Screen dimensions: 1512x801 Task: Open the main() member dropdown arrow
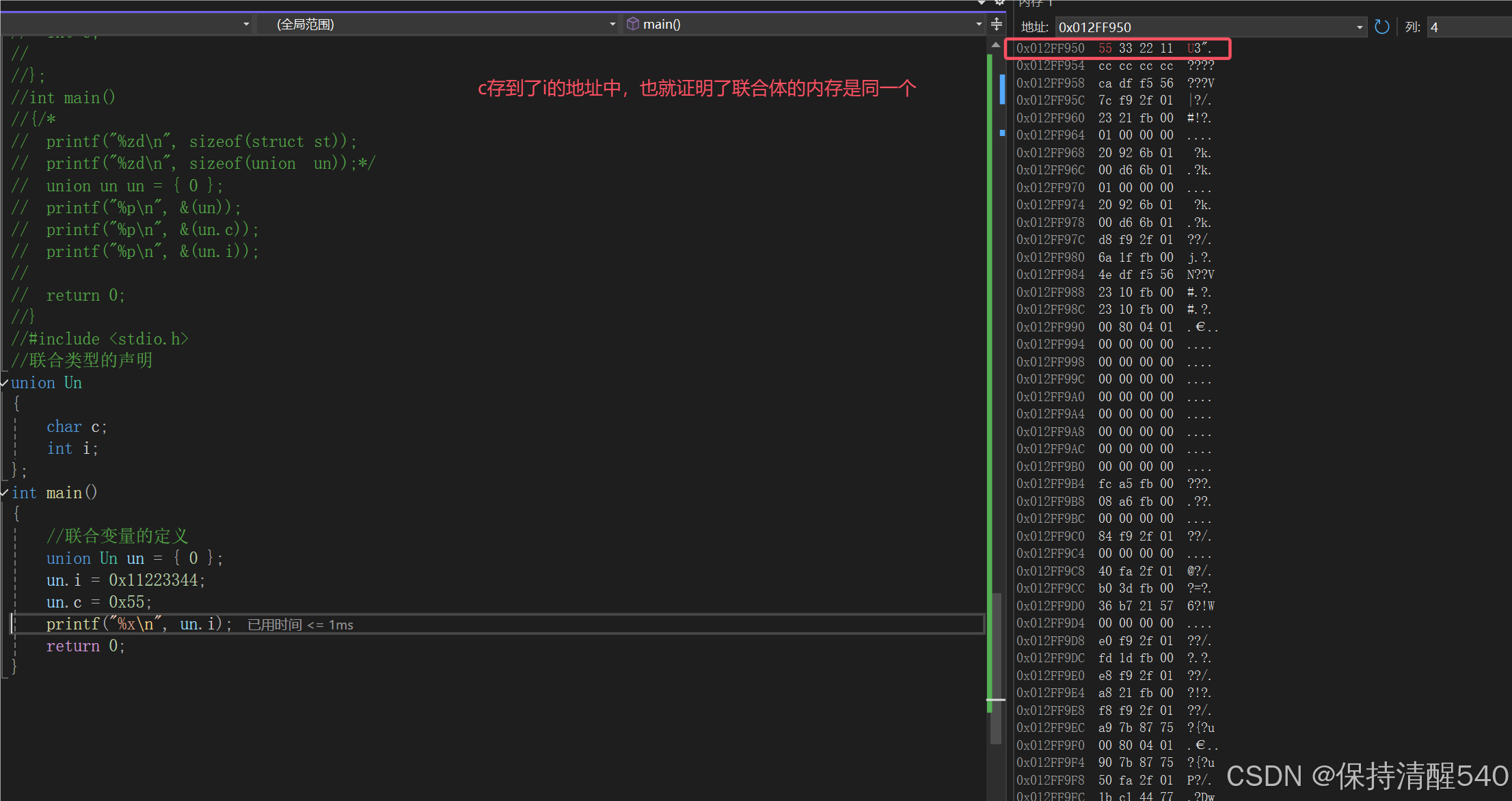click(x=979, y=25)
